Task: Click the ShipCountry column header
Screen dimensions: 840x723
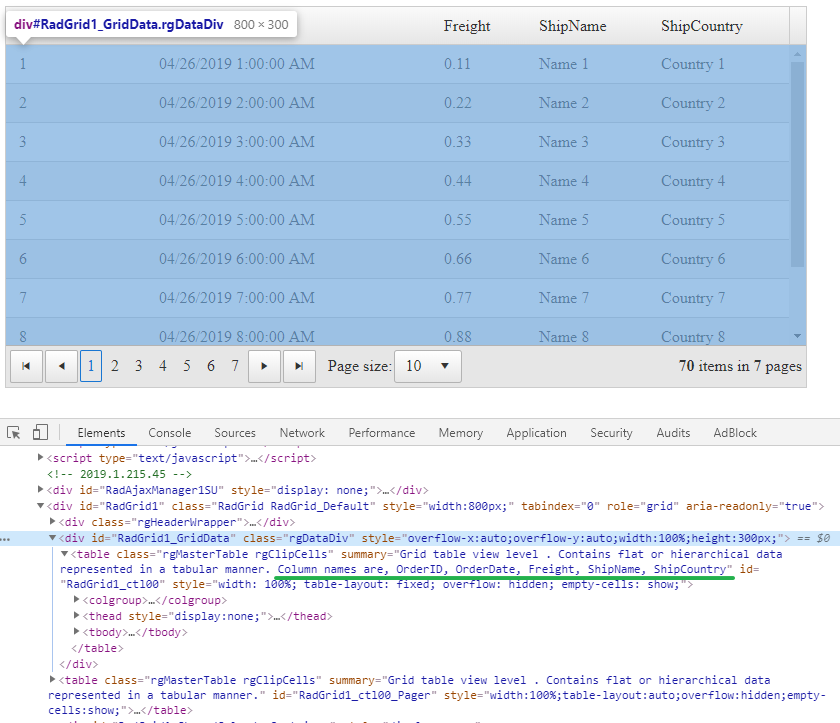Action: point(701,26)
